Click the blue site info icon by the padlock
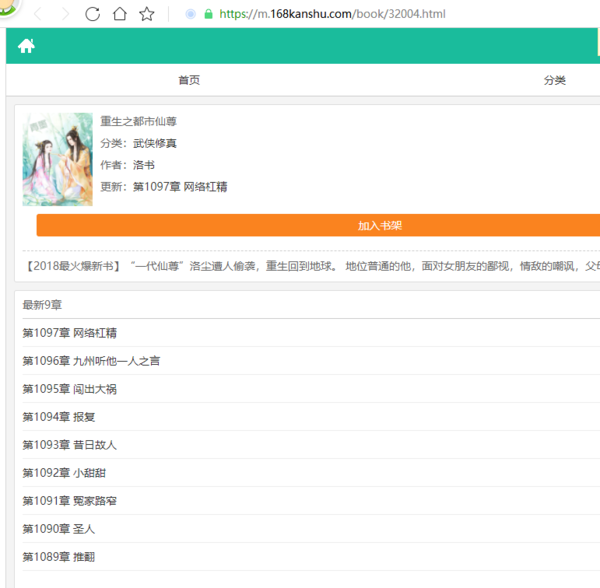600x588 pixels. click(190, 14)
